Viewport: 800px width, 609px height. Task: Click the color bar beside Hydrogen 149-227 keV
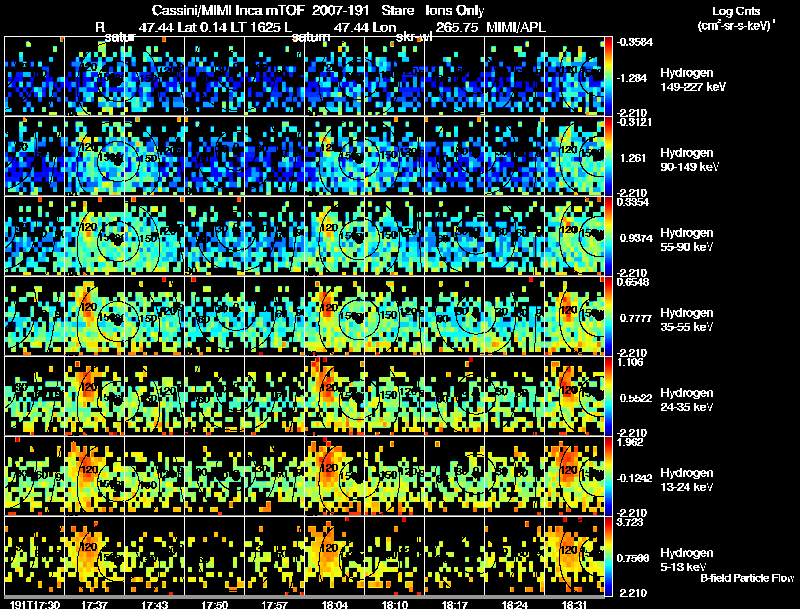coord(608,76)
